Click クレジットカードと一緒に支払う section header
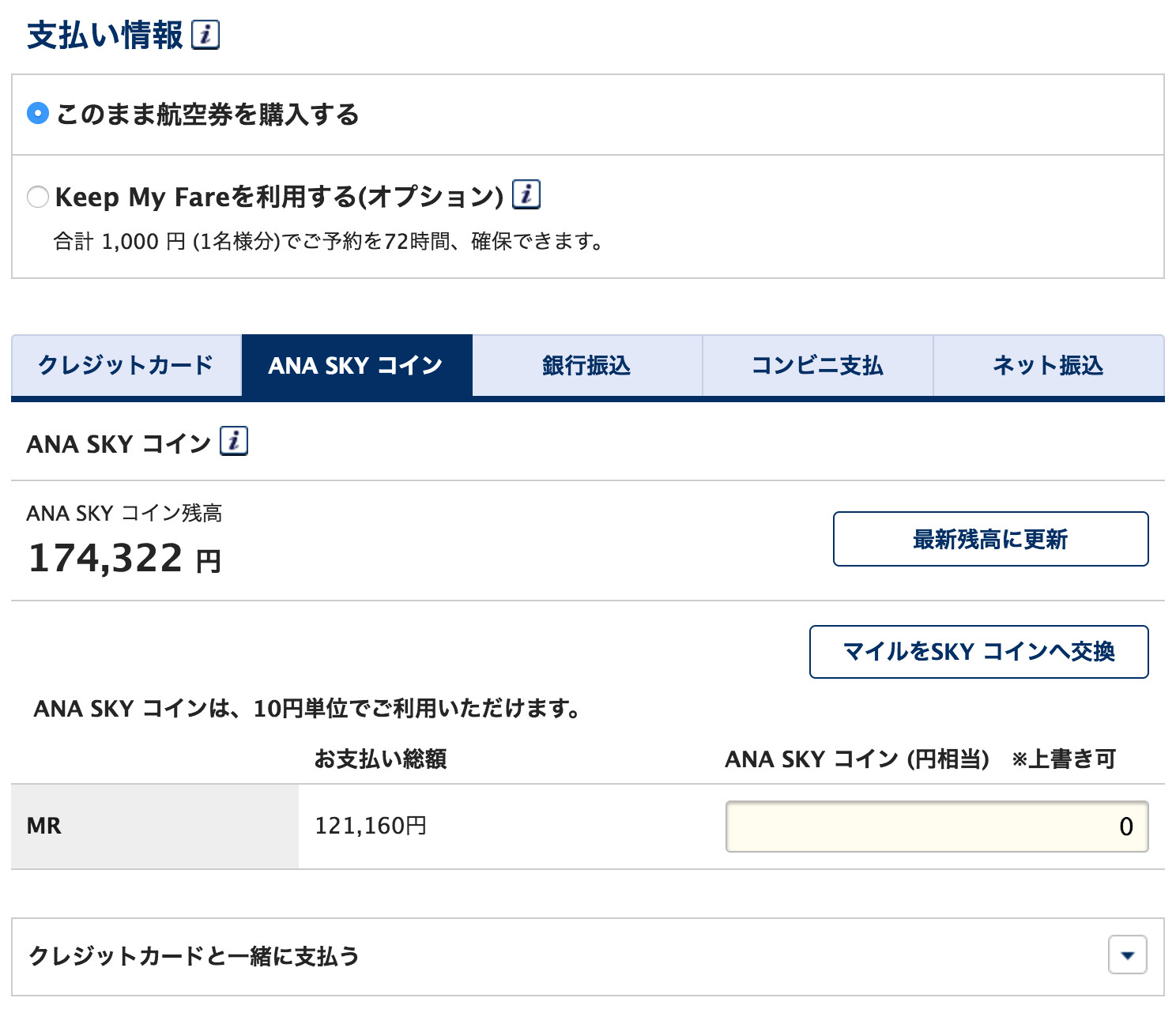The width and height of the screenshot is (1176, 1013). point(194,956)
